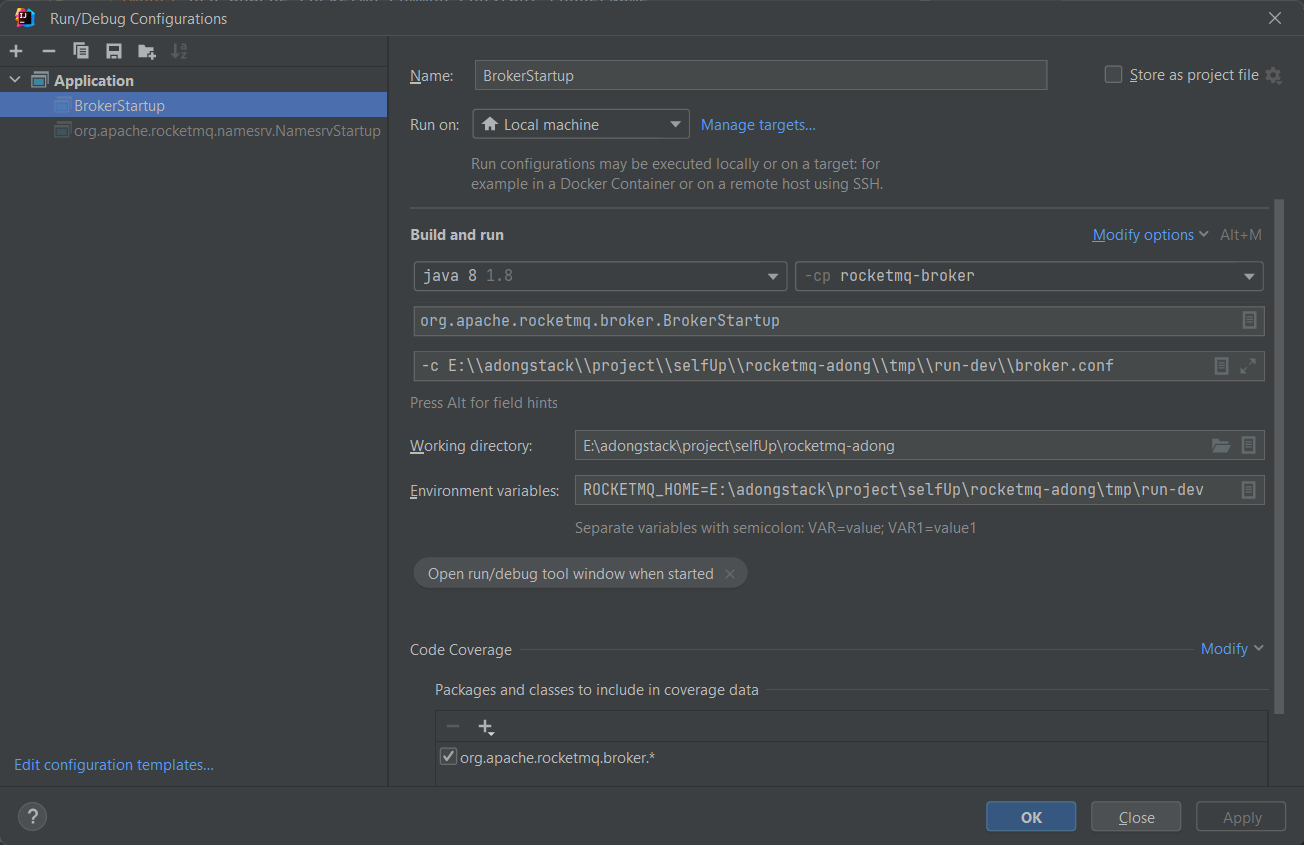The height and width of the screenshot is (845, 1304).
Task: Click the Name input field
Action: click(761, 75)
